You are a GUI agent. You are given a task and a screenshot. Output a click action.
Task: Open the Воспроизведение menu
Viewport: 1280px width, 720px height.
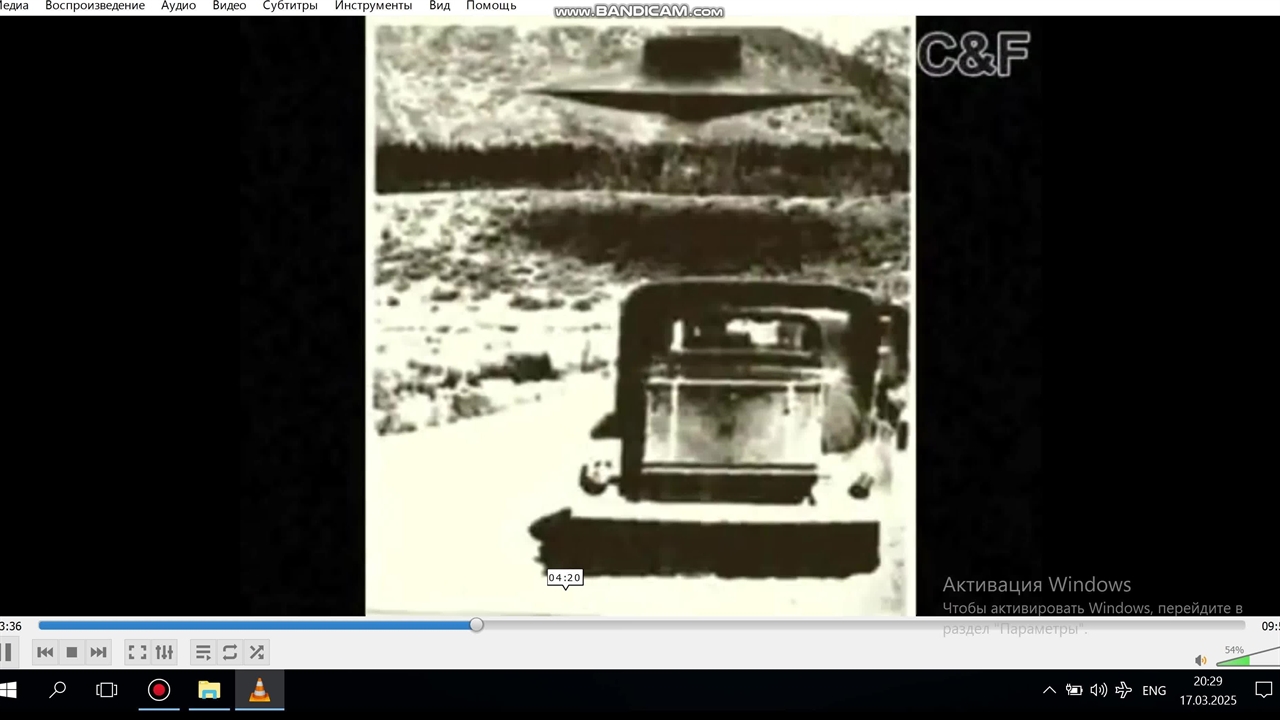(x=95, y=6)
